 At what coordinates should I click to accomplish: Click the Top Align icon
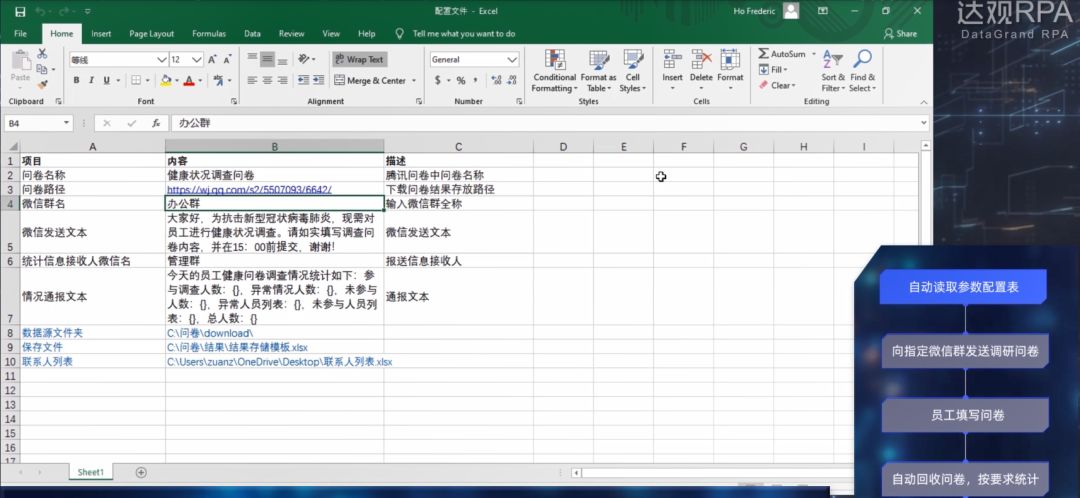pos(252,59)
